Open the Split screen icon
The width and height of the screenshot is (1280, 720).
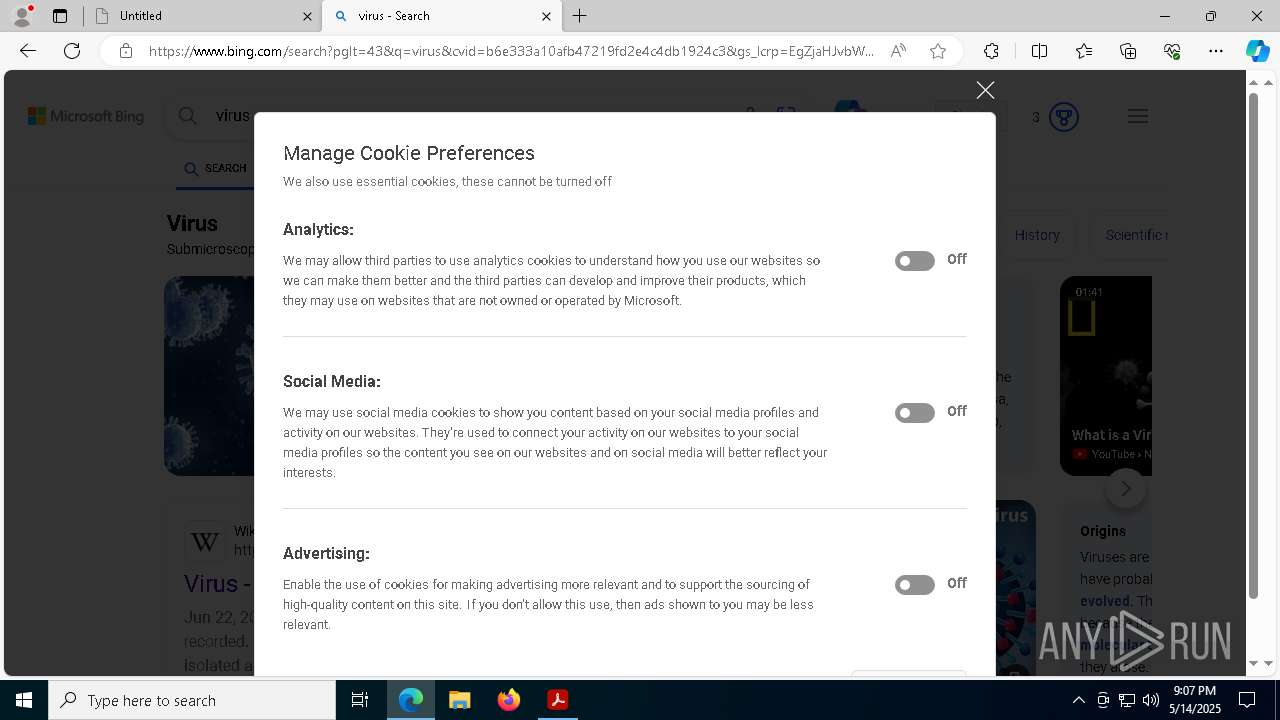[x=1039, y=51]
